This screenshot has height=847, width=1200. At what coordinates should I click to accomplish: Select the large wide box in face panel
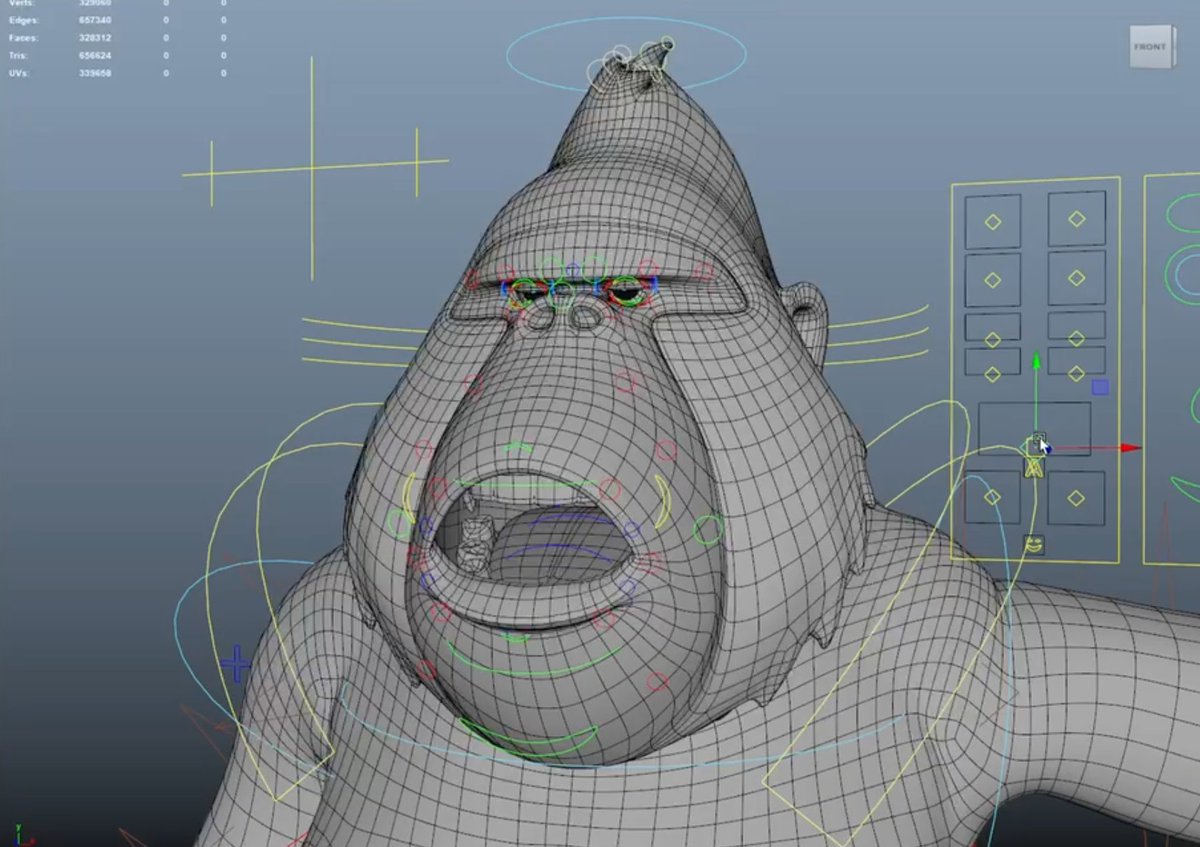(x=1034, y=429)
